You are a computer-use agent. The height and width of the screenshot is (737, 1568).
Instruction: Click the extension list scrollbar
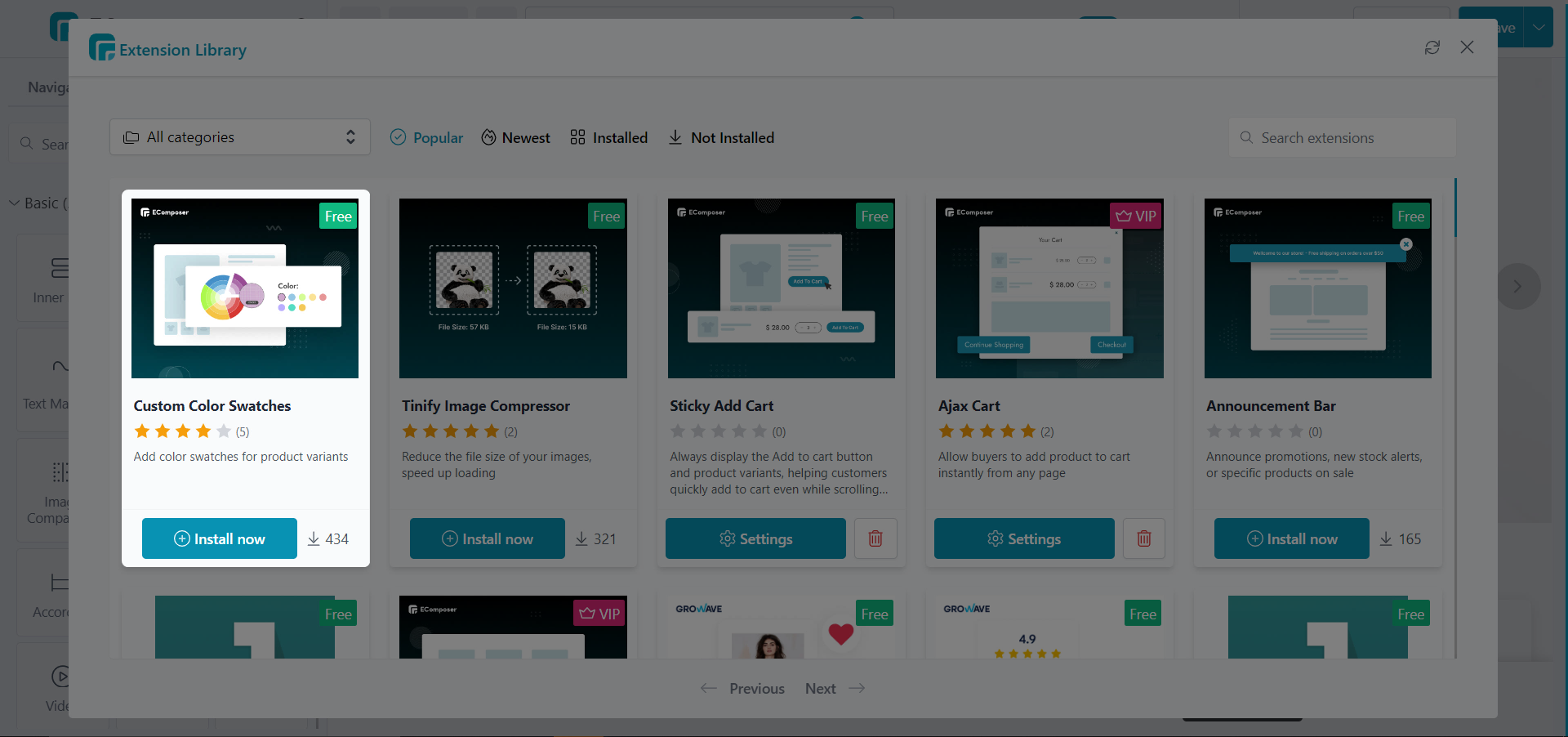coord(1455,208)
